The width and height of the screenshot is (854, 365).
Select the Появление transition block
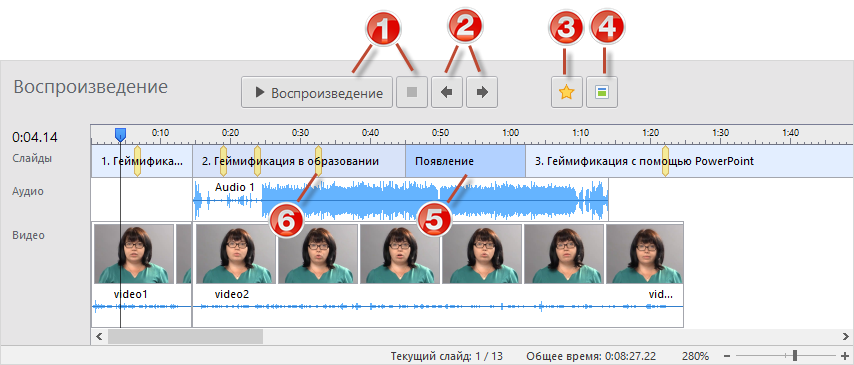pyautogui.click(x=465, y=161)
